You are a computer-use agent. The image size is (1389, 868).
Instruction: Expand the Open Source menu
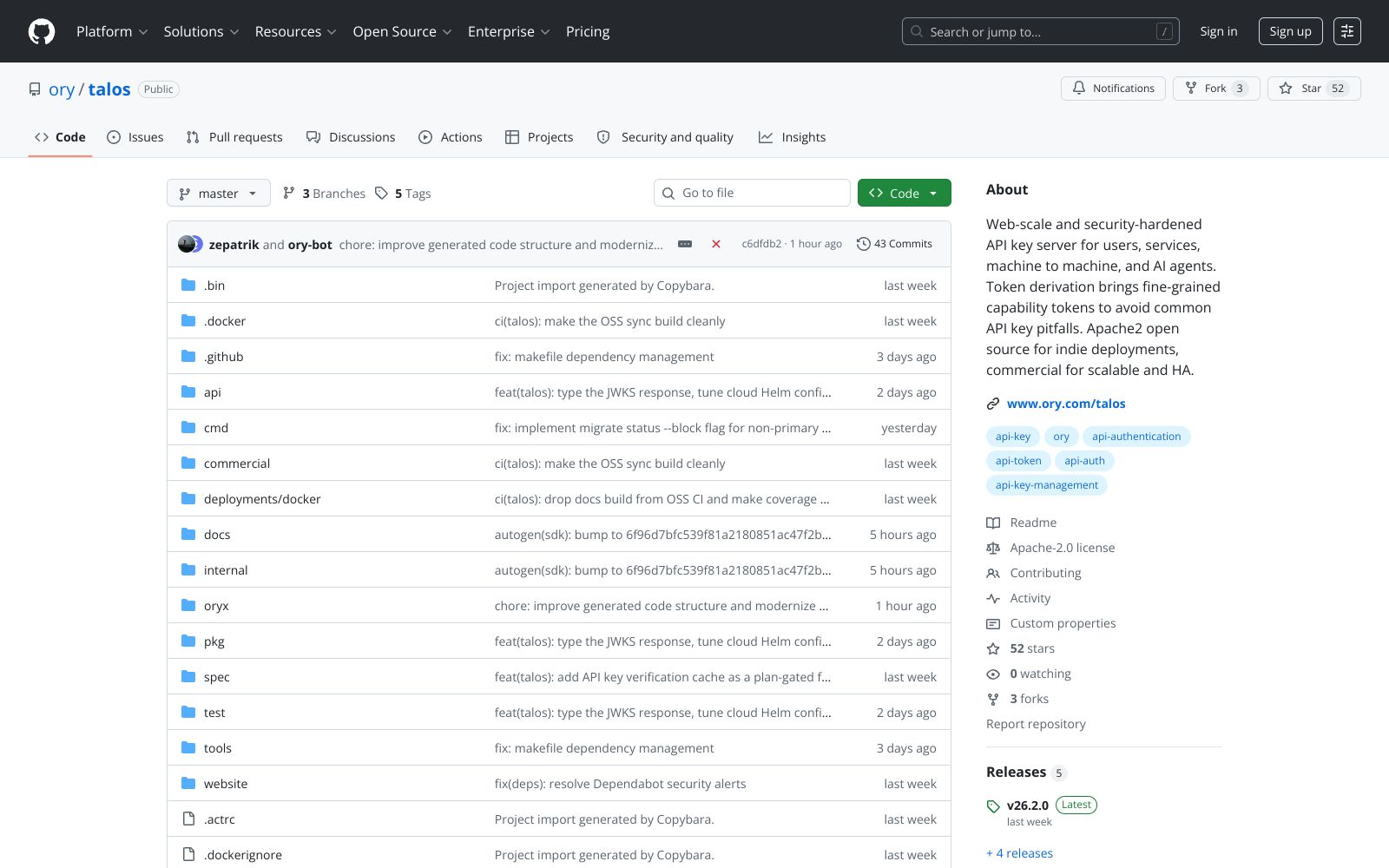coord(402,31)
